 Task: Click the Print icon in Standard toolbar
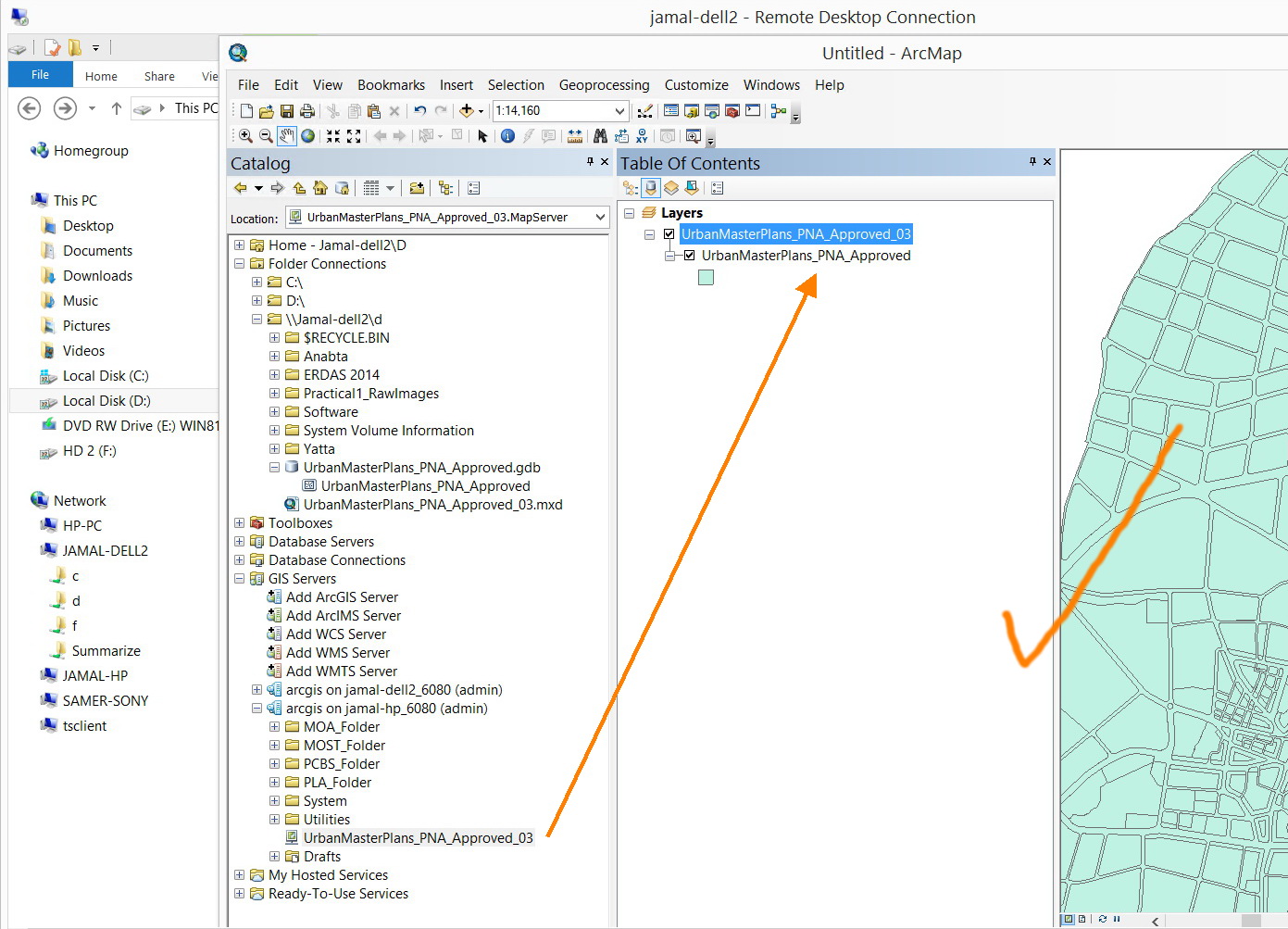pos(307,111)
